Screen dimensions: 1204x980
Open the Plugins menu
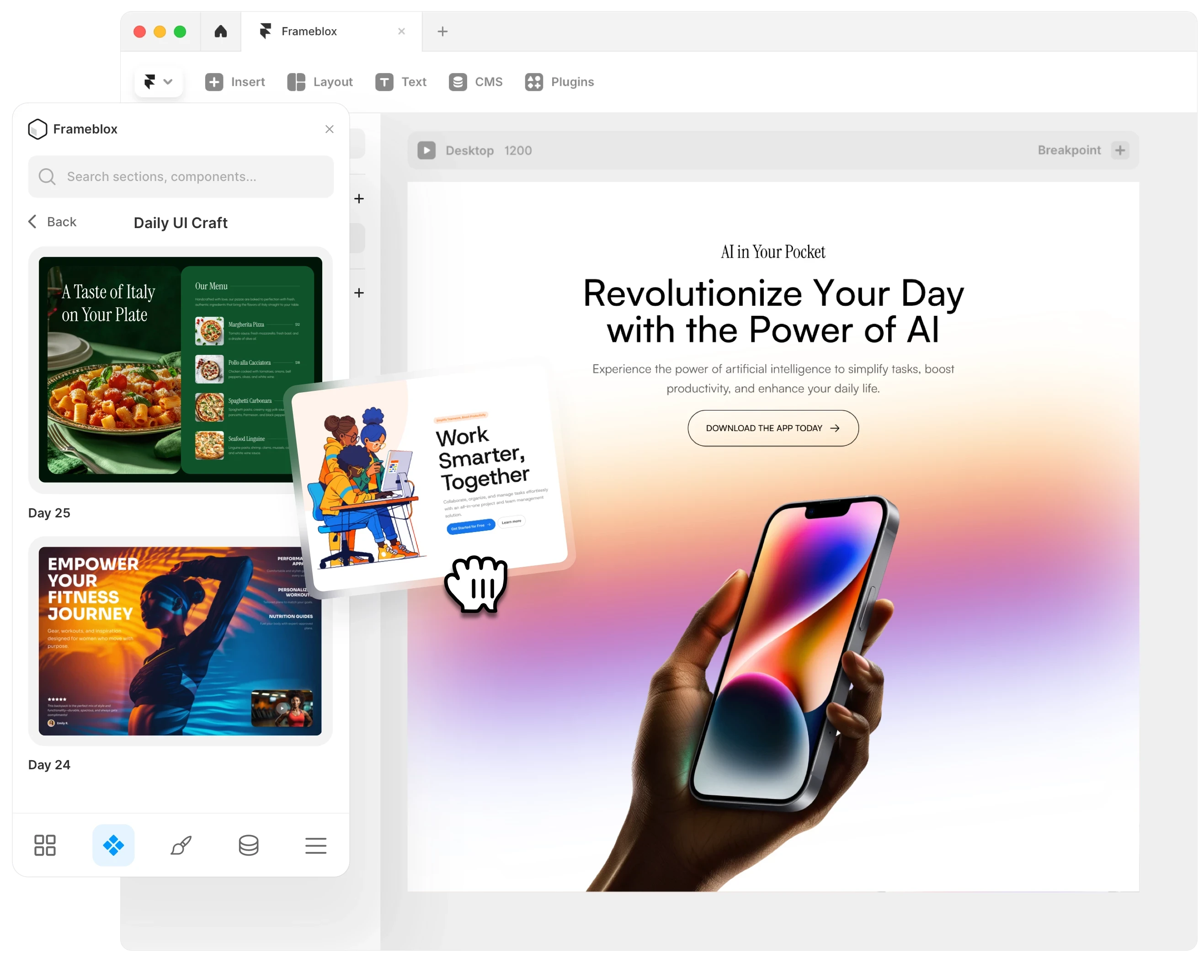(559, 82)
